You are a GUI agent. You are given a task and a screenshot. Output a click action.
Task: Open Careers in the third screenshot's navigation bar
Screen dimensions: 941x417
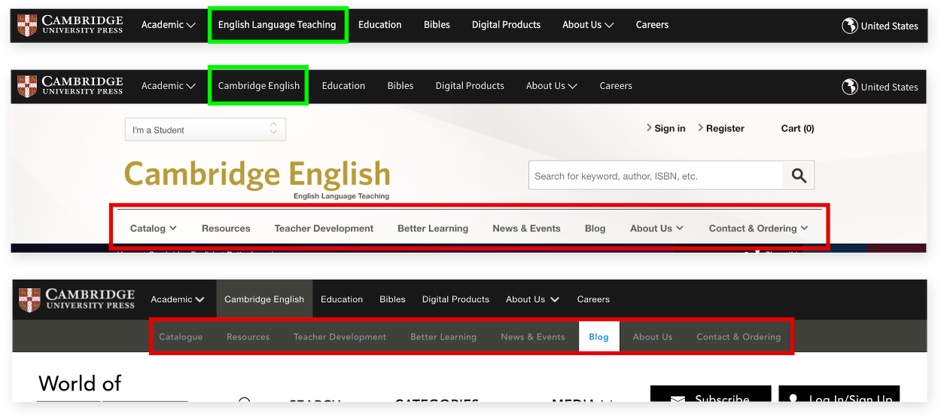click(x=594, y=299)
